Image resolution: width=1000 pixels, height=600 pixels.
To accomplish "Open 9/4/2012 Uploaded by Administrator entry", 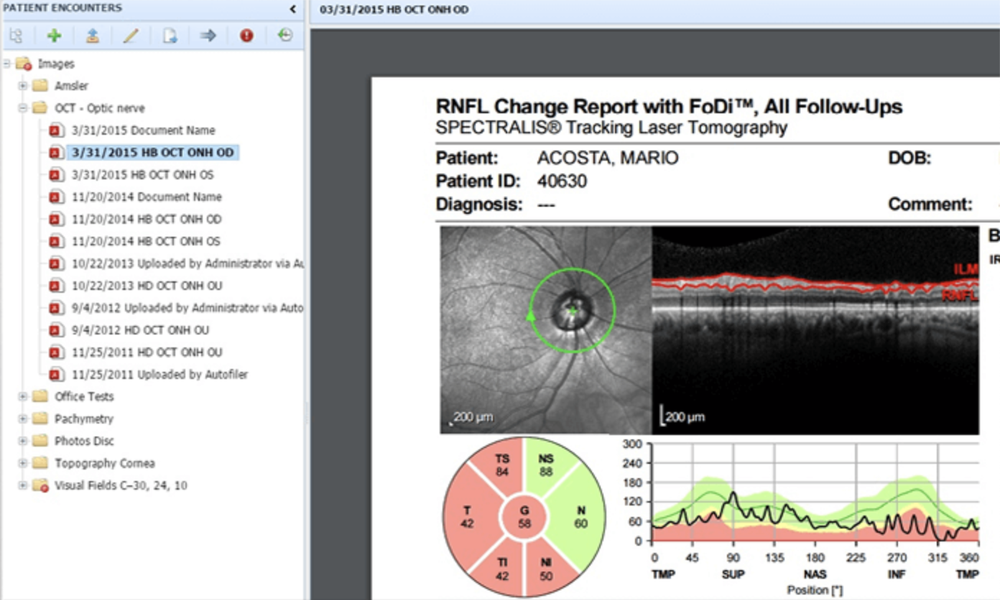I will [x=188, y=308].
